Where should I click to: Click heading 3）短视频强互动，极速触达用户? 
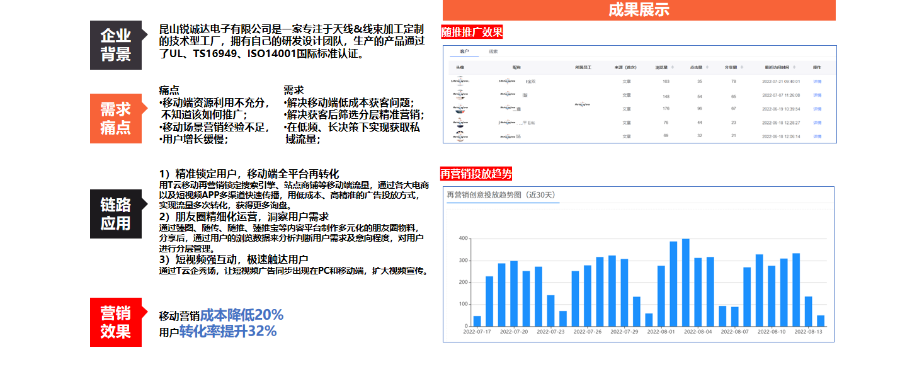(x=234, y=259)
